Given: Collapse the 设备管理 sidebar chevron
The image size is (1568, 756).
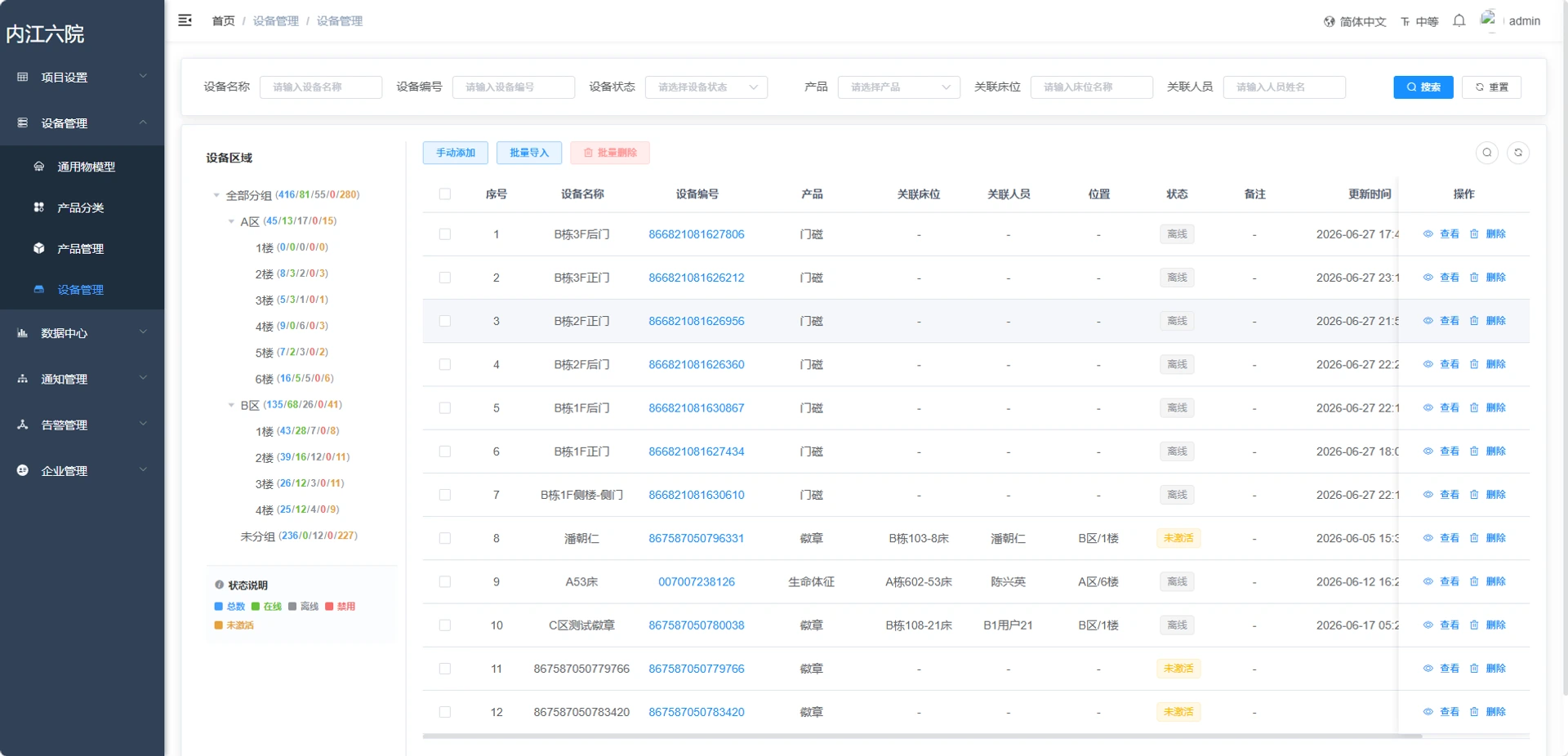Looking at the screenshot, I should pos(144,122).
